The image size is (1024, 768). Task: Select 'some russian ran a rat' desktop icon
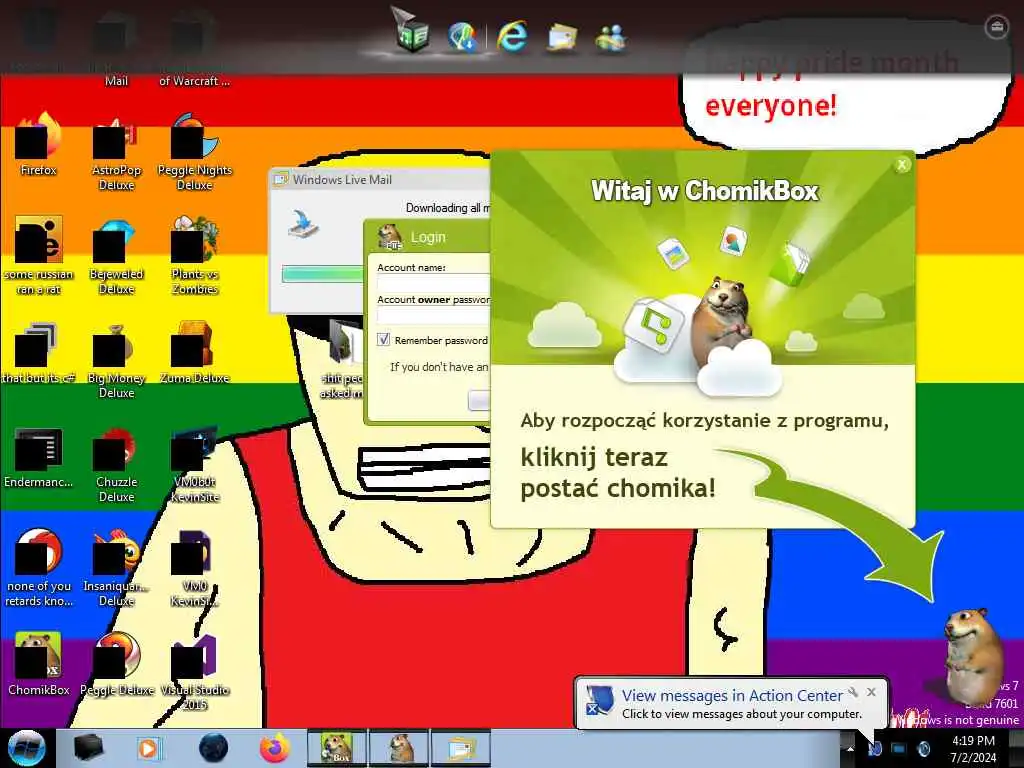click(x=39, y=256)
